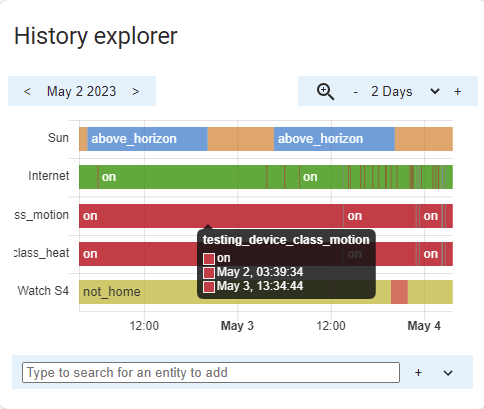Viewport: 484px width, 409px height.
Task: Click swatch beside May 2, 03:39:34
Action: coord(209,273)
